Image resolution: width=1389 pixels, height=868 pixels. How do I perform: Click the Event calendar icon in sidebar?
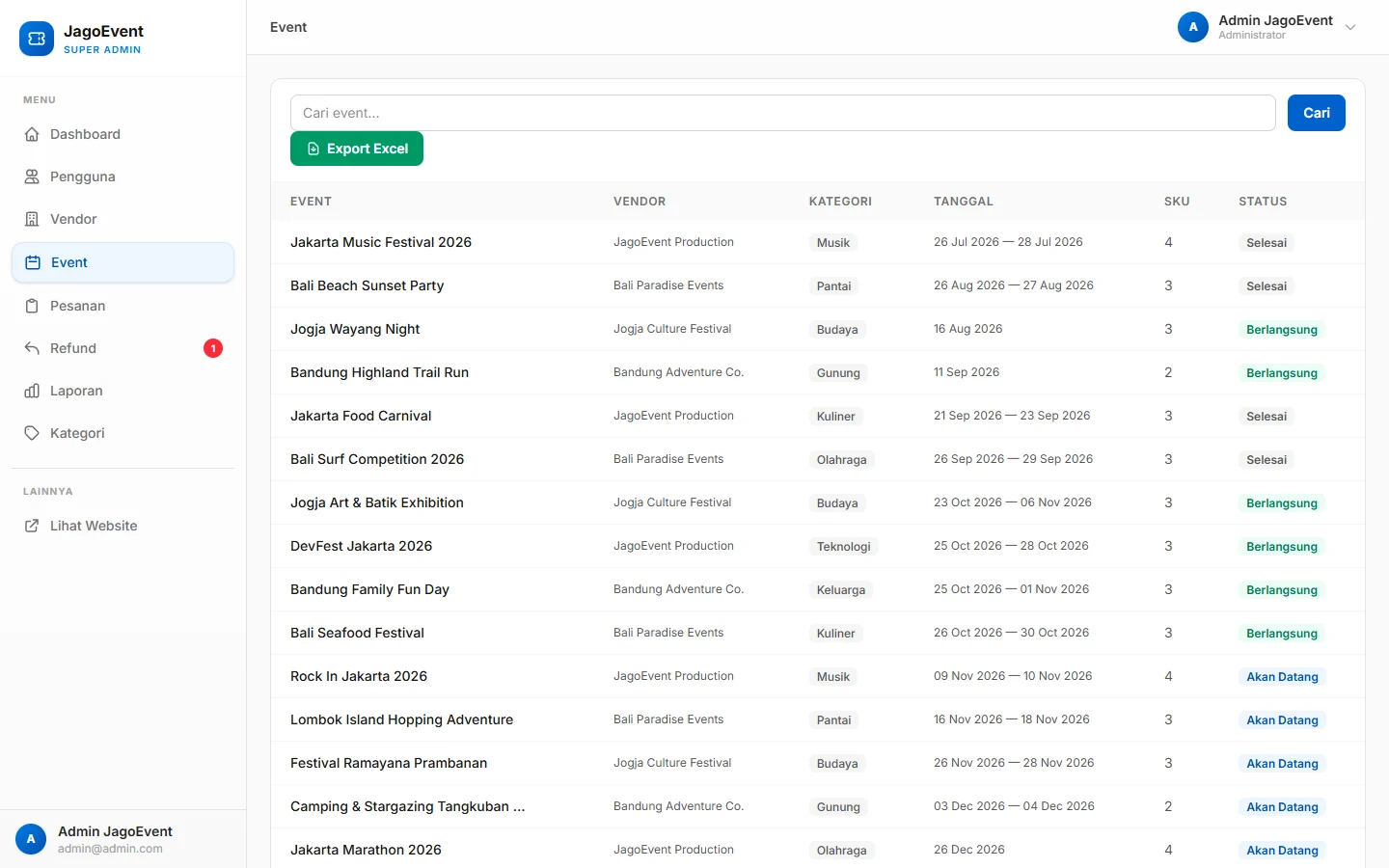tap(33, 262)
